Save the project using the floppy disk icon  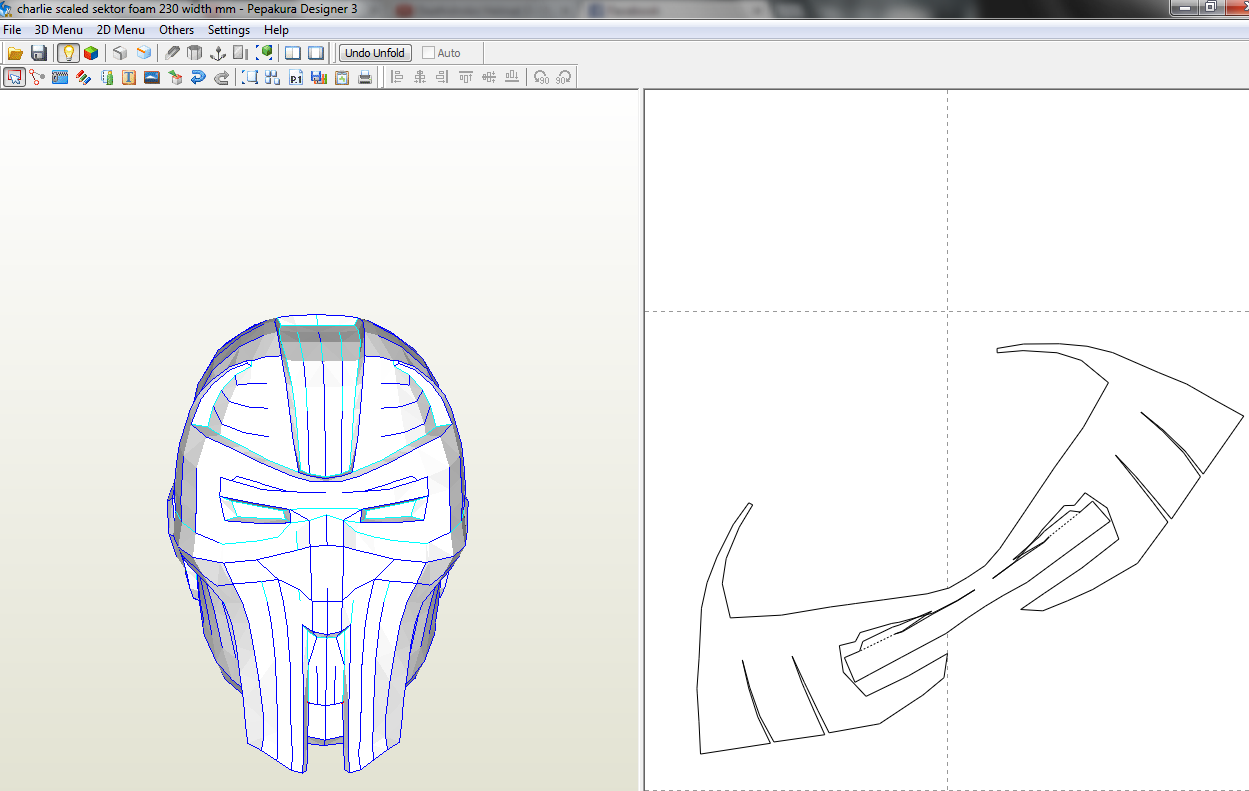pyautogui.click(x=39, y=53)
